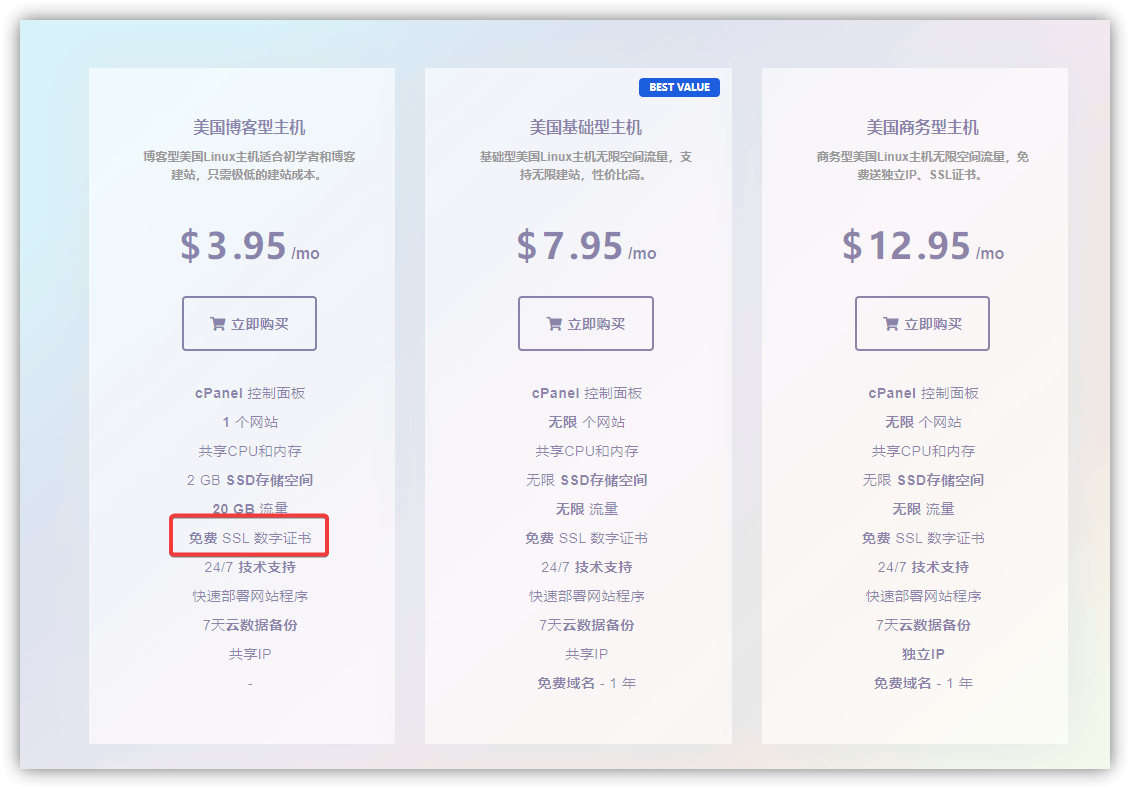Select the 美国基础型主机 plan title
Viewport: 1130px width, 789px height.
tap(586, 128)
